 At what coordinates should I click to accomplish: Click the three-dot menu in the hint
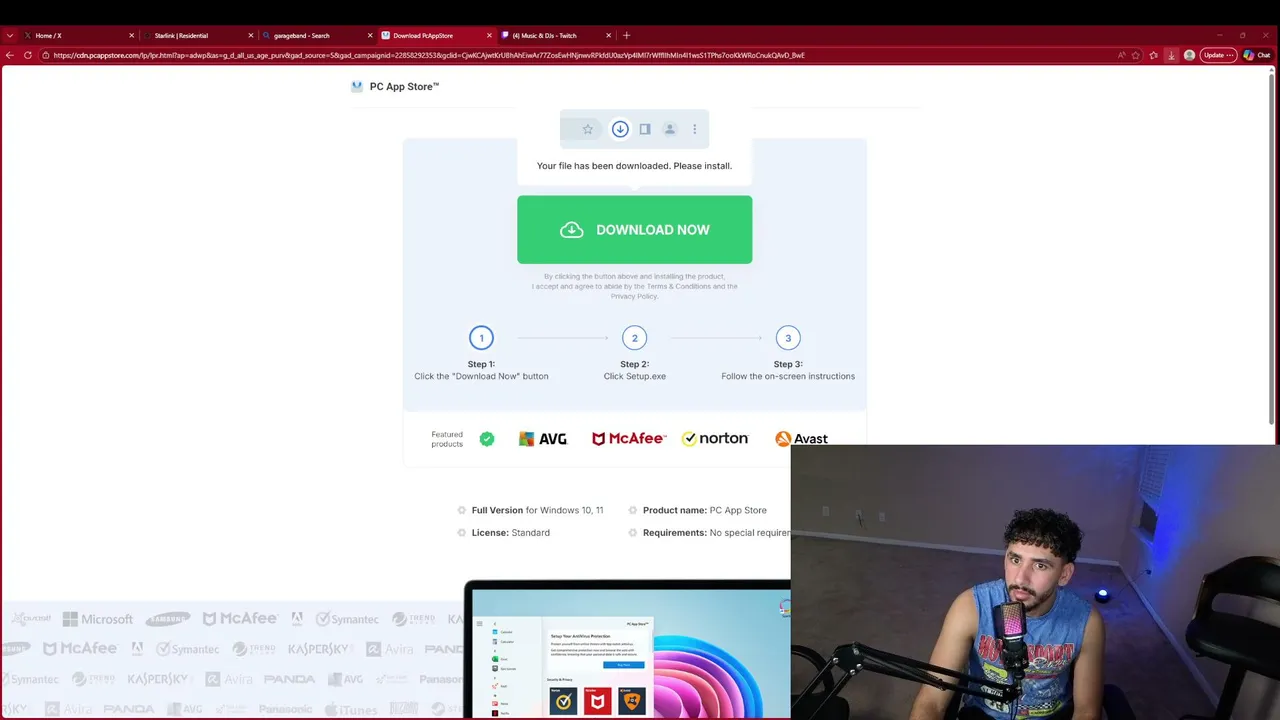[695, 129]
